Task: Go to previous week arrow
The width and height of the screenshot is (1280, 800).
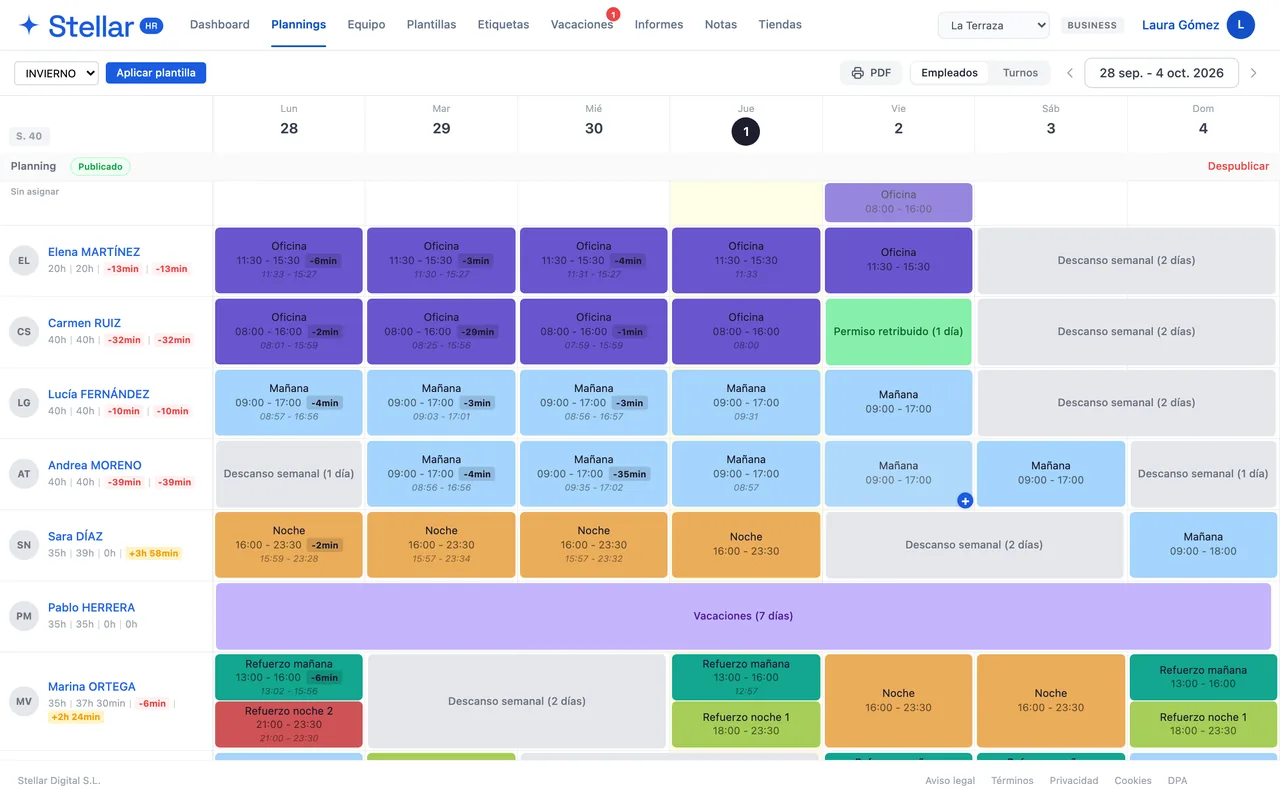Action: 1069,73
